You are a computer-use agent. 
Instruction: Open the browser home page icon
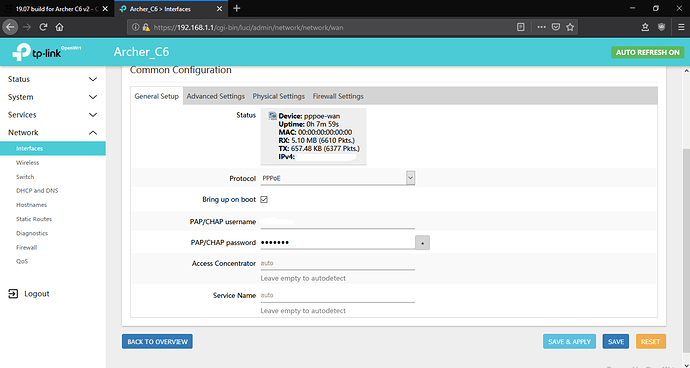coord(59,27)
